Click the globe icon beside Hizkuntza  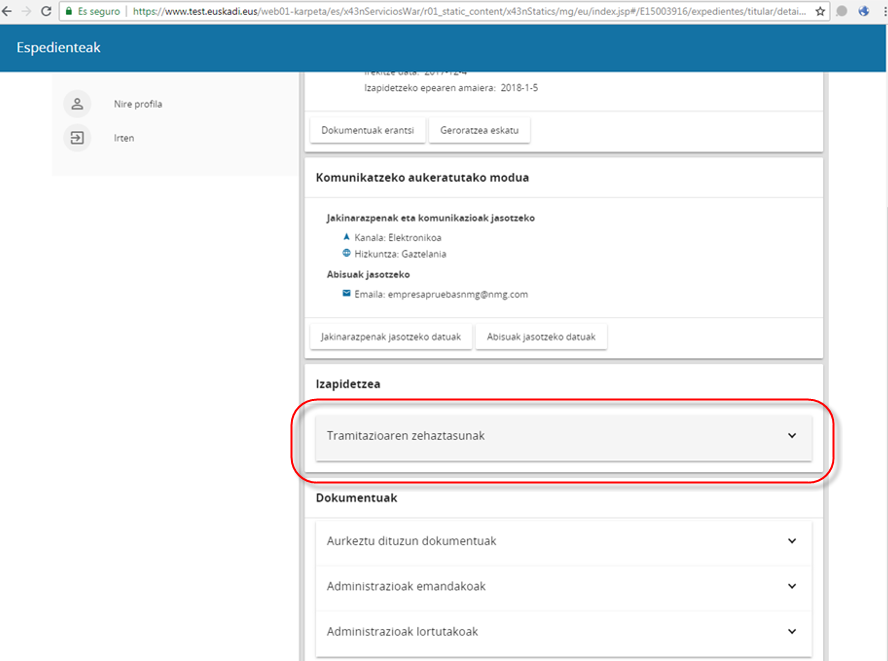point(346,253)
